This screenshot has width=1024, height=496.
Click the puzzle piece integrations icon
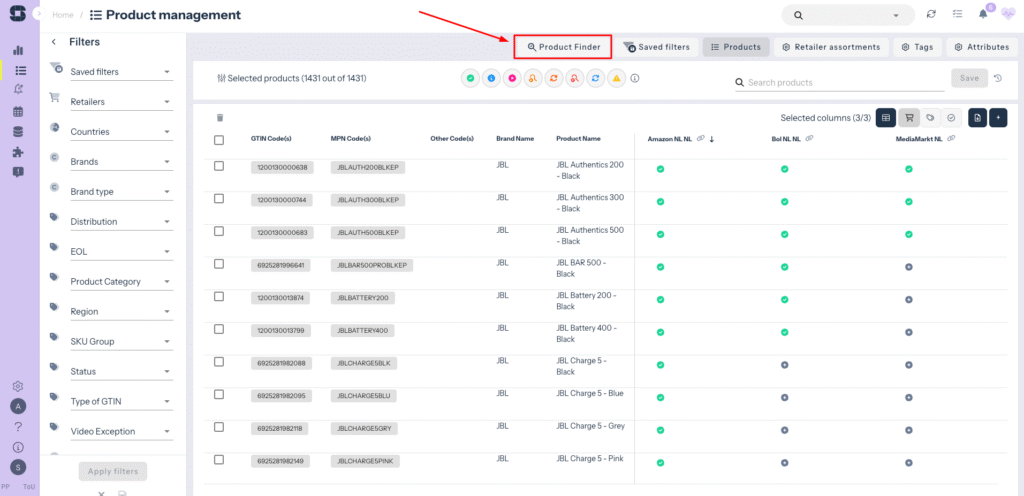coord(18,152)
